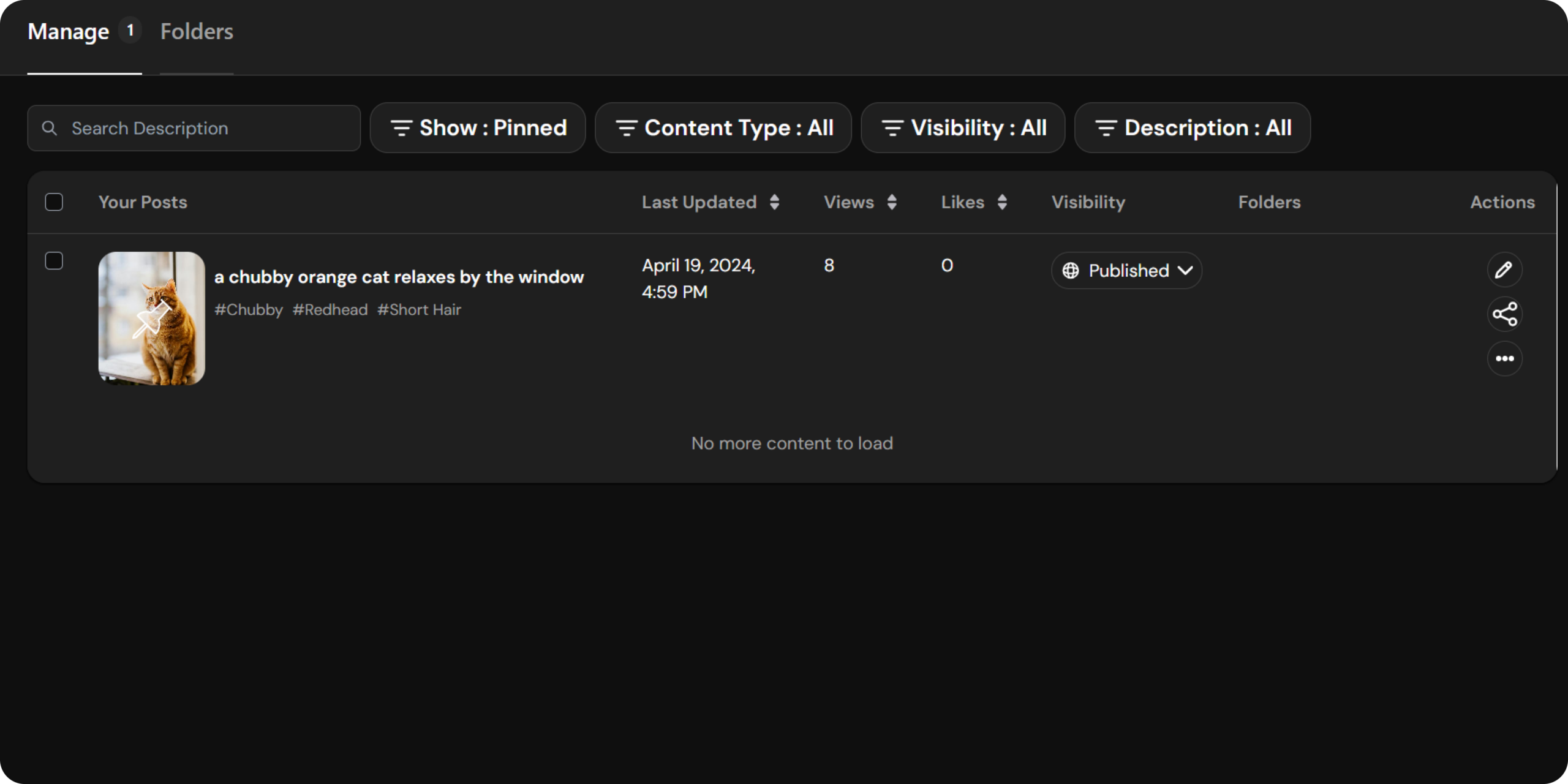Screen dimensions: 1568x784
Task: Click the pin icon on the cat thumbnail
Action: tap(152, 321)
